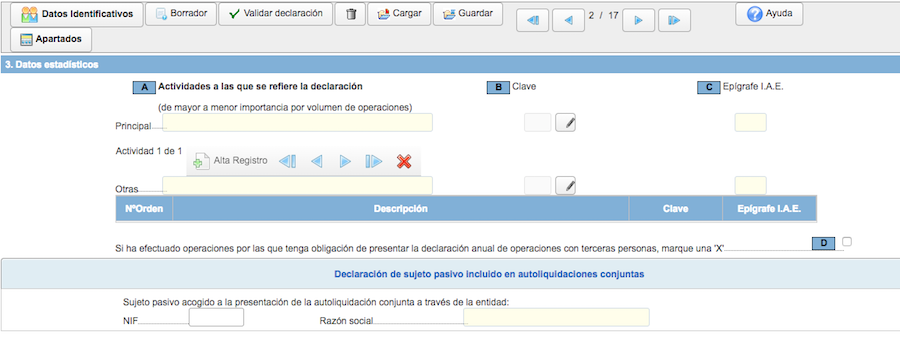The image size is (900, 360).
Task: Click the box B Clave label marker
Action: point(498,87)
